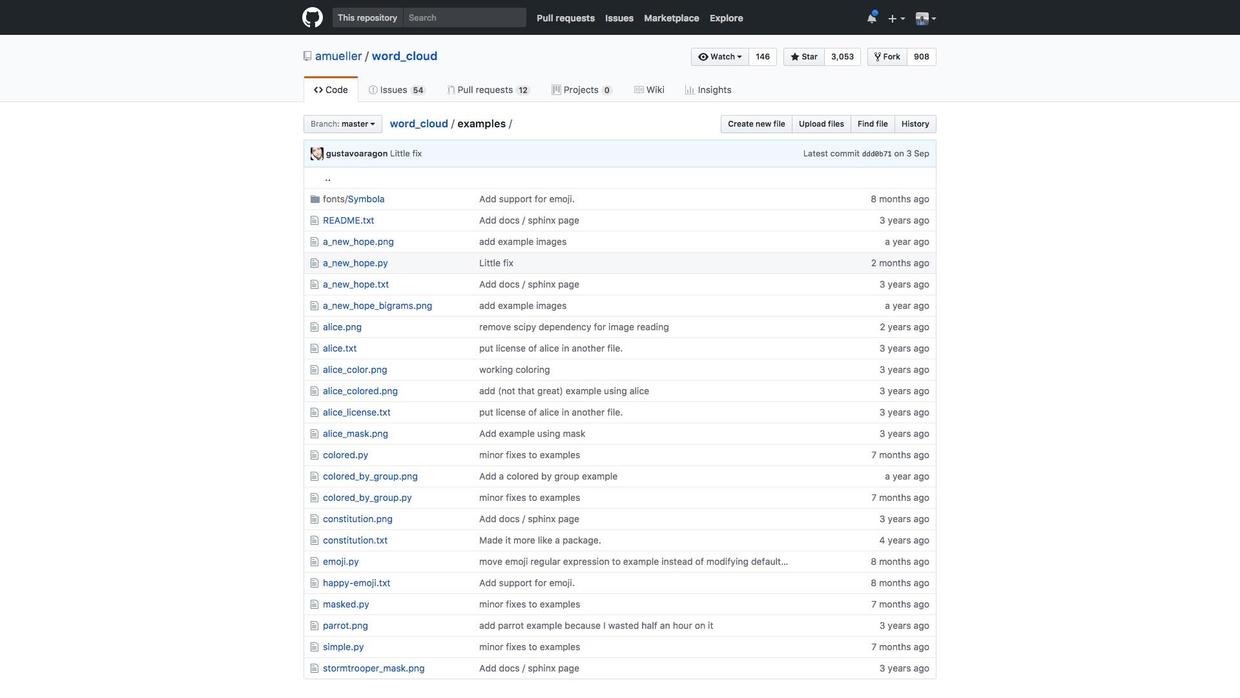1240x698 pixels.
Task: Focus the repository search field
Action: [x=465, y=17]
